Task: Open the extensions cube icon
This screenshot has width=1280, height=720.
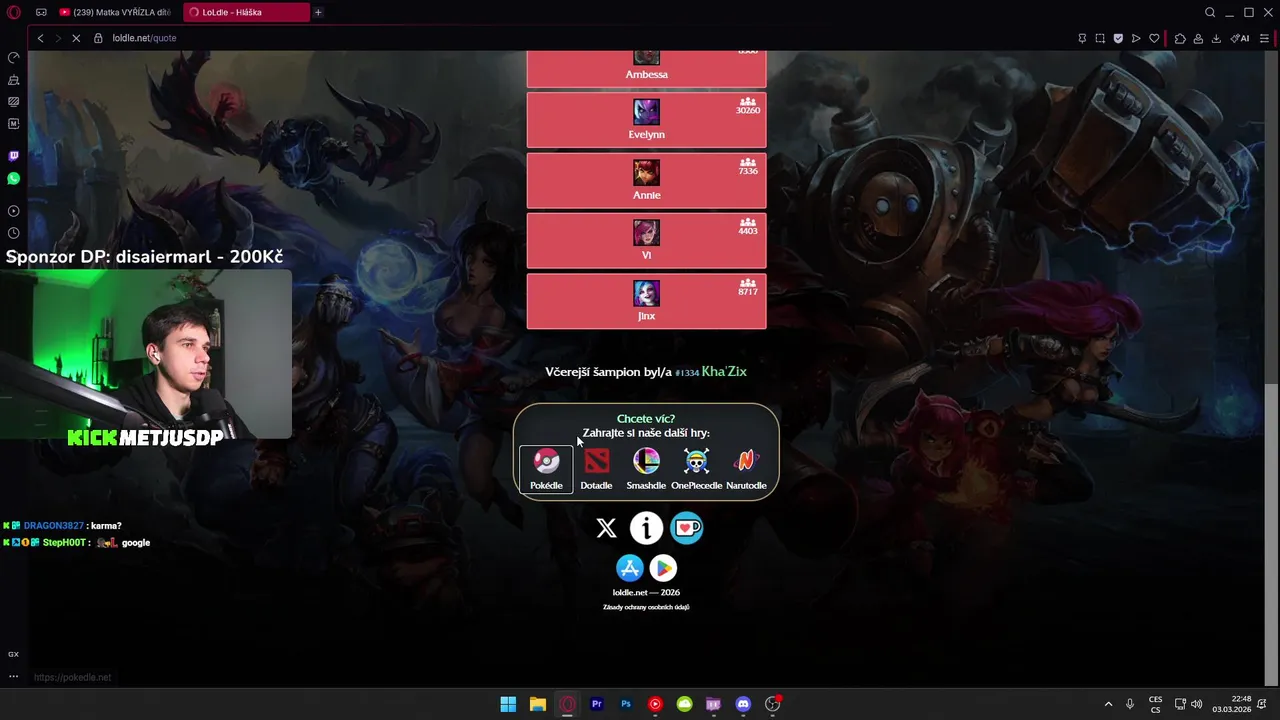Action: pos(1180,38)
